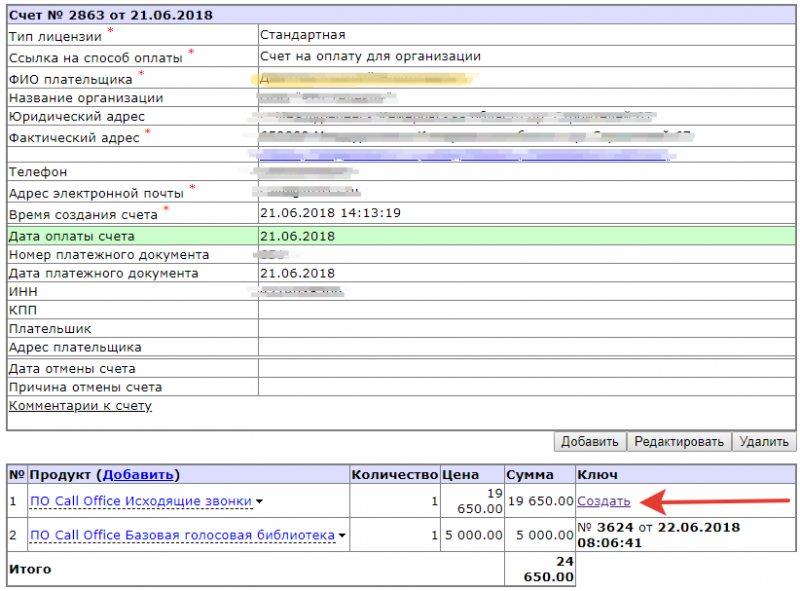
Task: Click the ФИО плательщика label
Action: (x=70, y=80)
